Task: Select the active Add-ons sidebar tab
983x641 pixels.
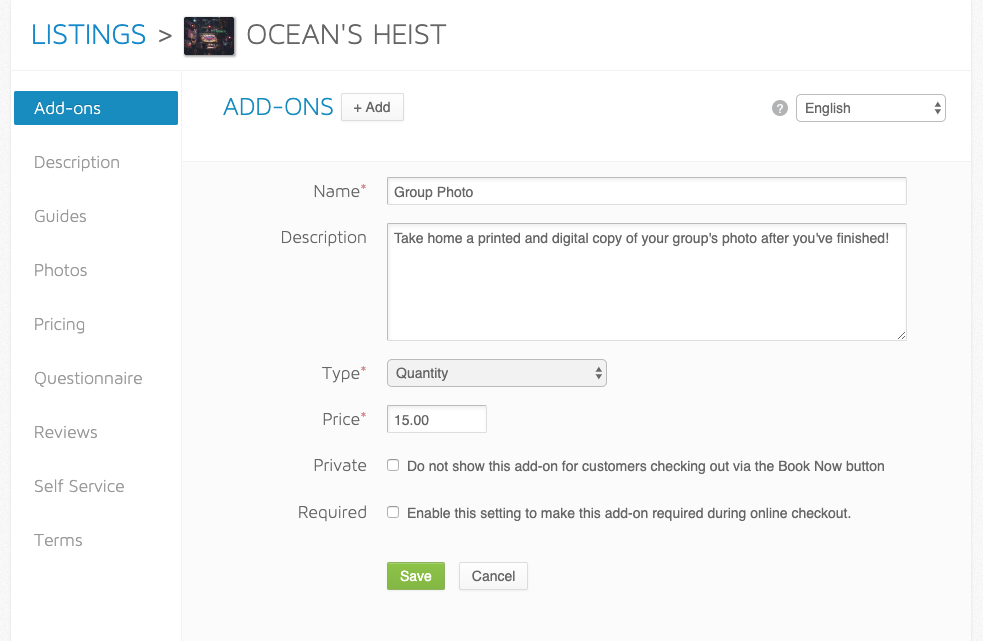Action: point(96,108)
